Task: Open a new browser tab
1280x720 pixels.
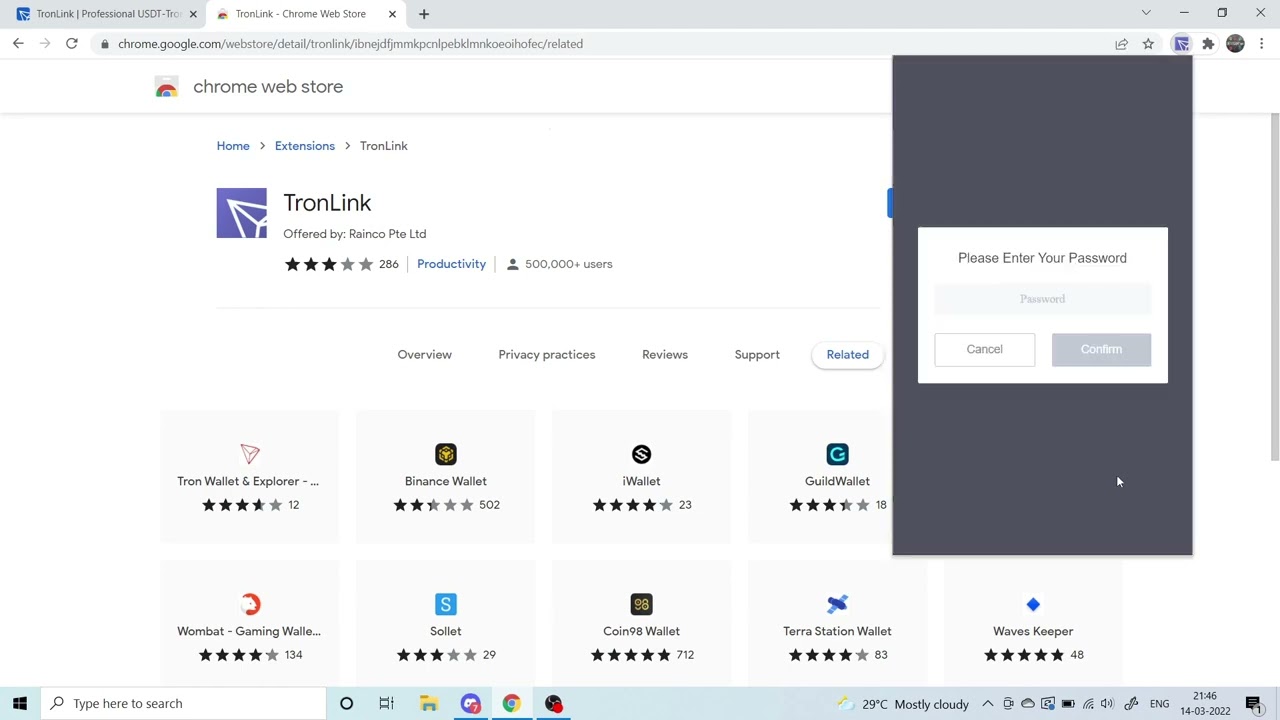Action: click(x=424, y=14)
